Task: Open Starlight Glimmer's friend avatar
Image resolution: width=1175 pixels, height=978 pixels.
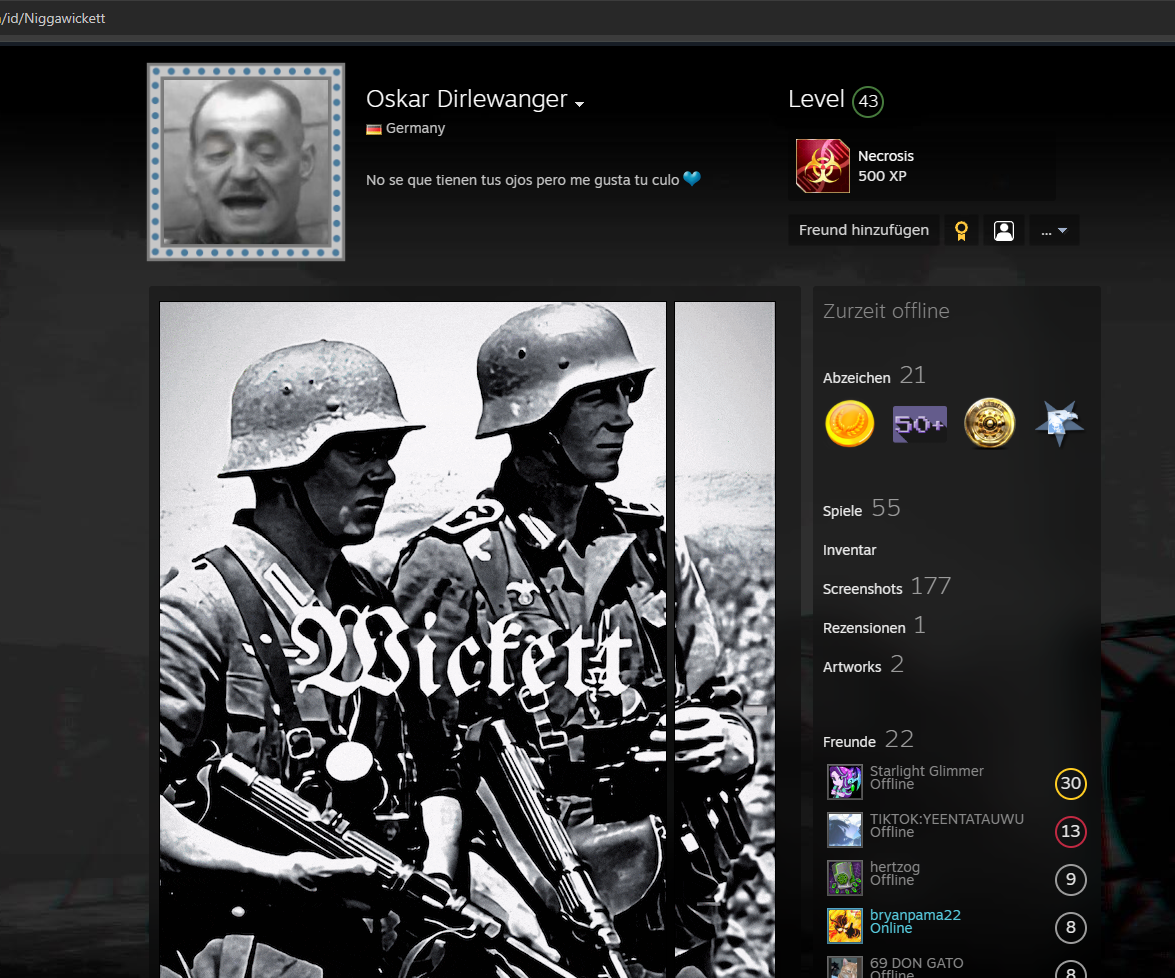Action: (844, 781)
